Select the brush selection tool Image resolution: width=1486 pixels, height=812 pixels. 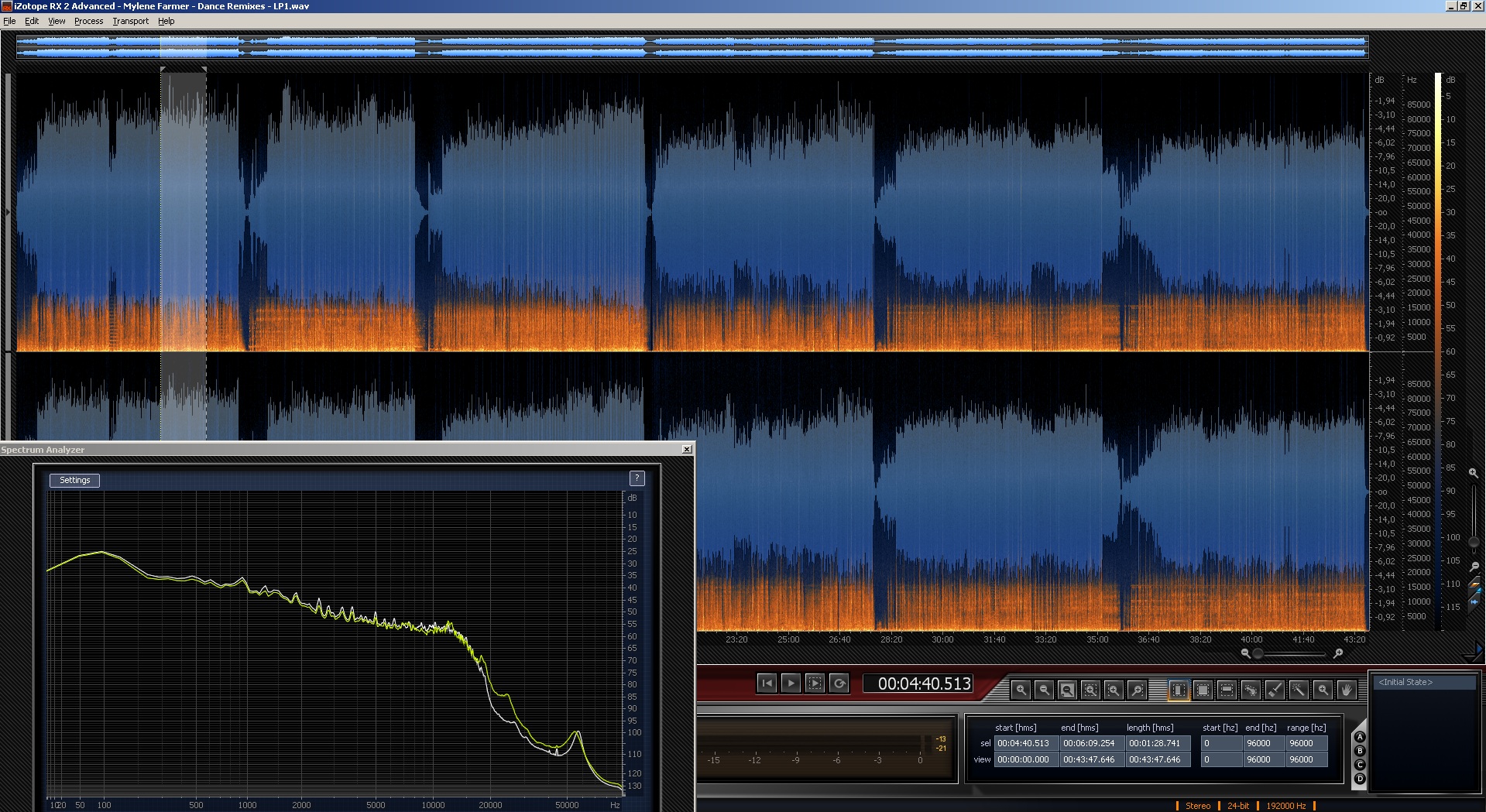(x=1275, y=689)
